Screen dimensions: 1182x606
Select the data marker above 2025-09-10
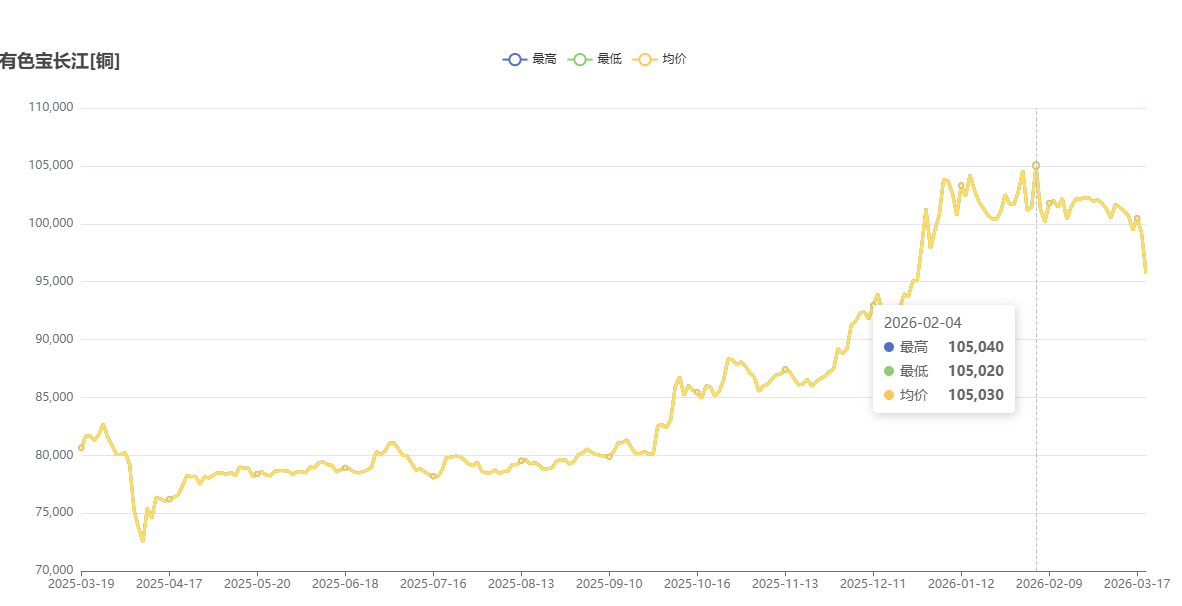coord(609,456)
